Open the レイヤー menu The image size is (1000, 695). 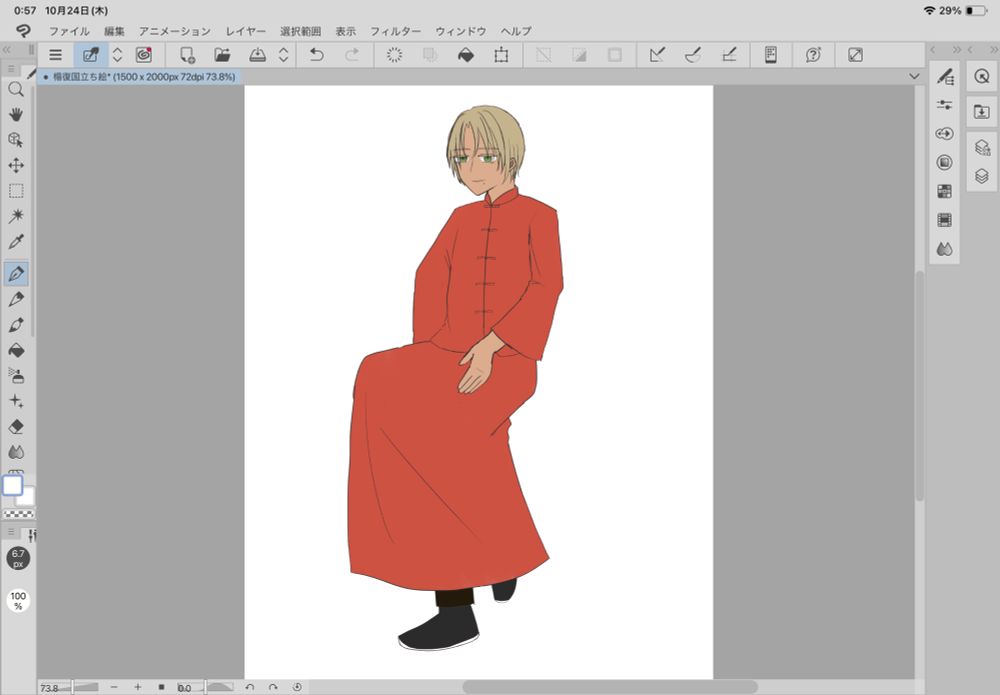[x=246, y=31]
